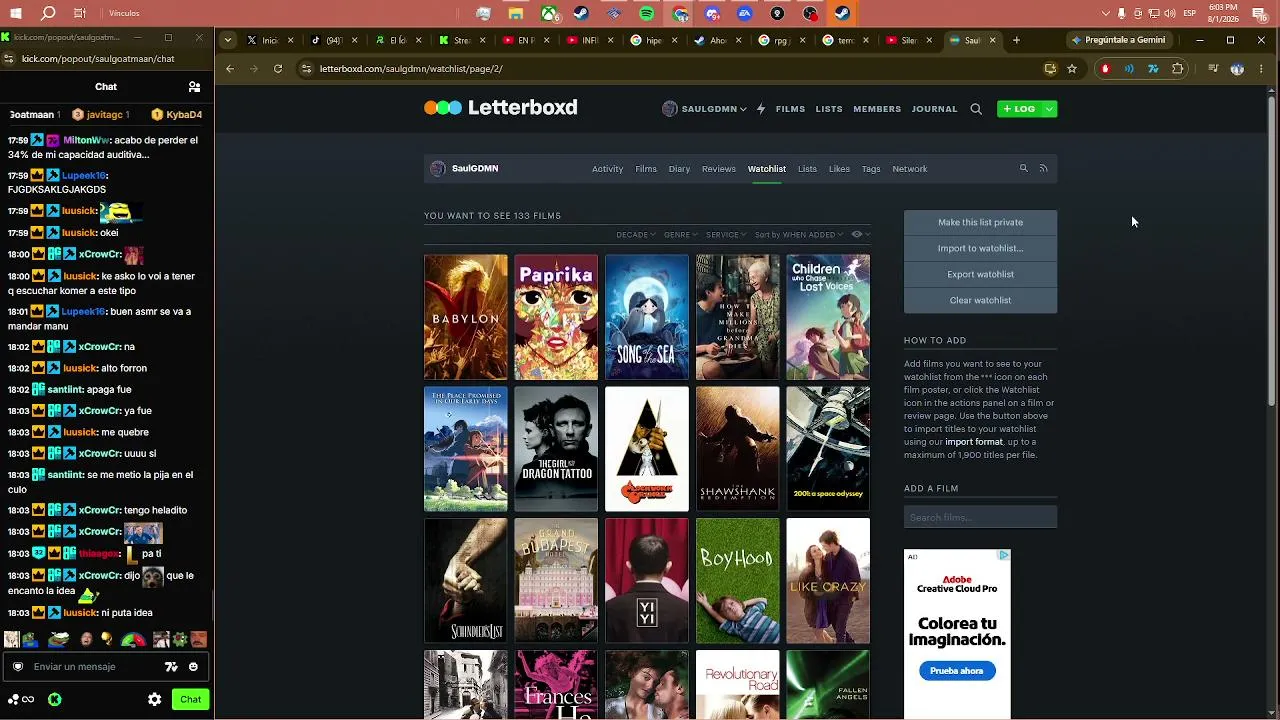Screen dimensions: 1280x720
Task: Expand the Service filter dropdown
Action: (726, 235)
